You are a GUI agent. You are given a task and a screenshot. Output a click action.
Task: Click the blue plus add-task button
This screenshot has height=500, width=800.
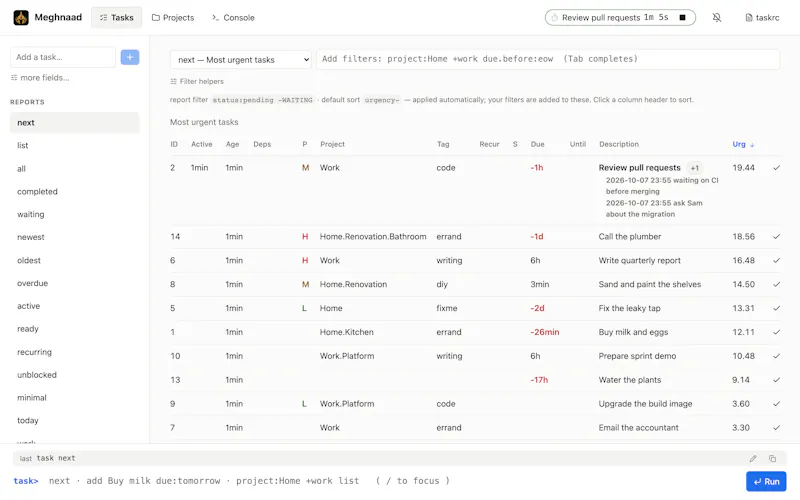click(130, 57)
